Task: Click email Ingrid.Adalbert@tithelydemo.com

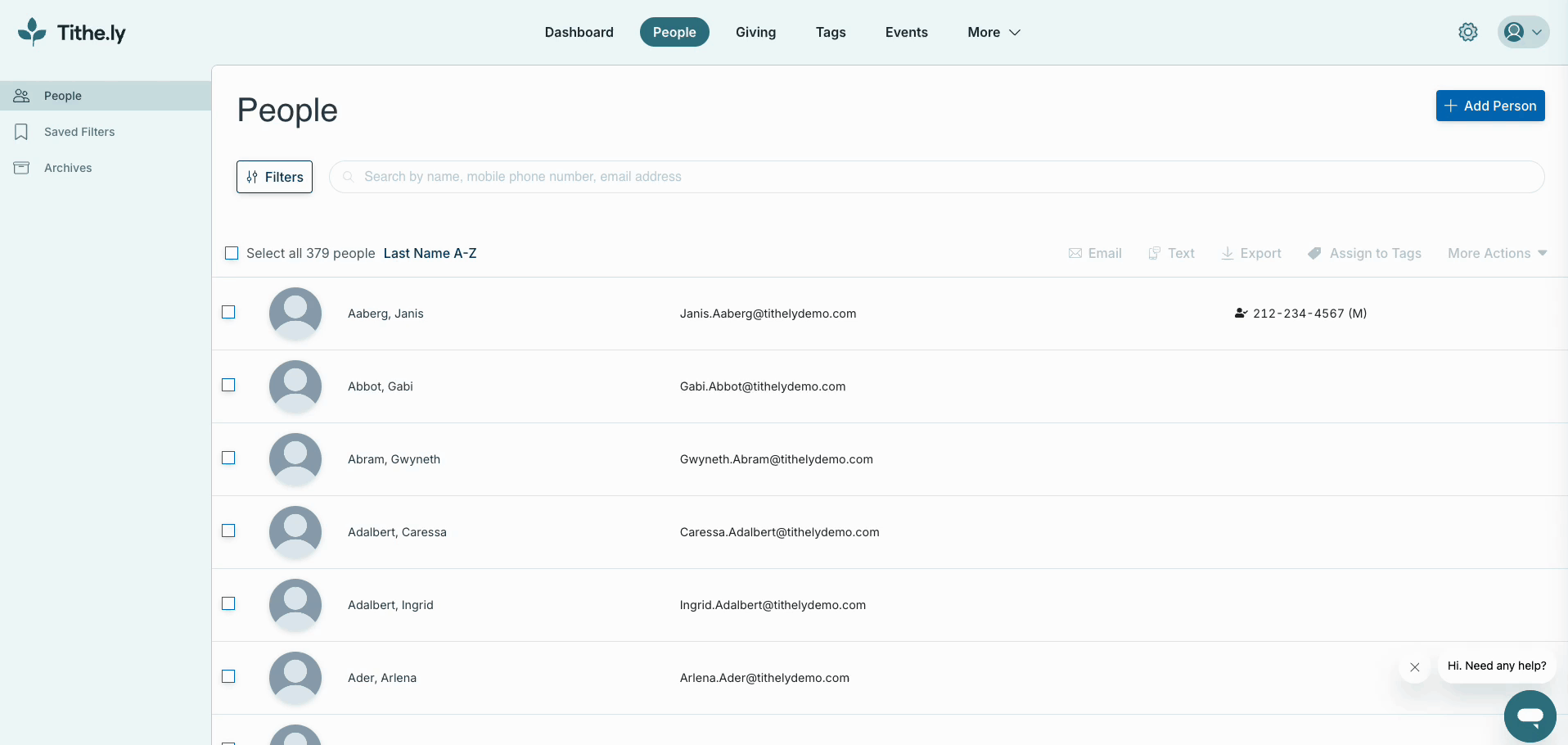Action: 773,605
